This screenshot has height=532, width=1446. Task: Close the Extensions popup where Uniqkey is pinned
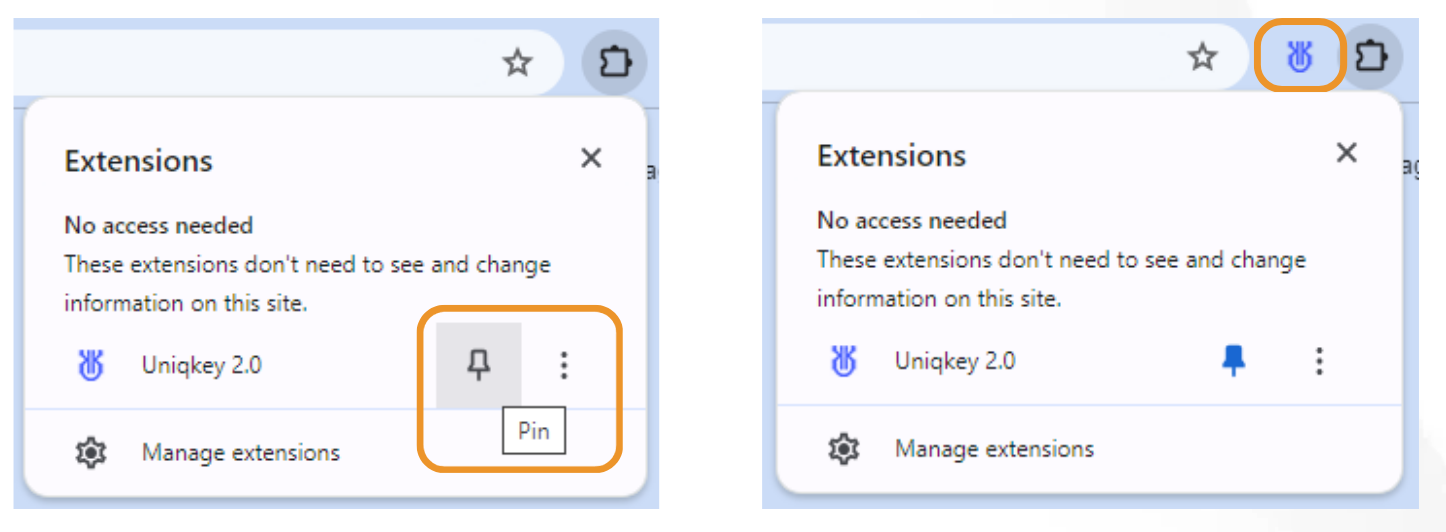click(1347, 153)
